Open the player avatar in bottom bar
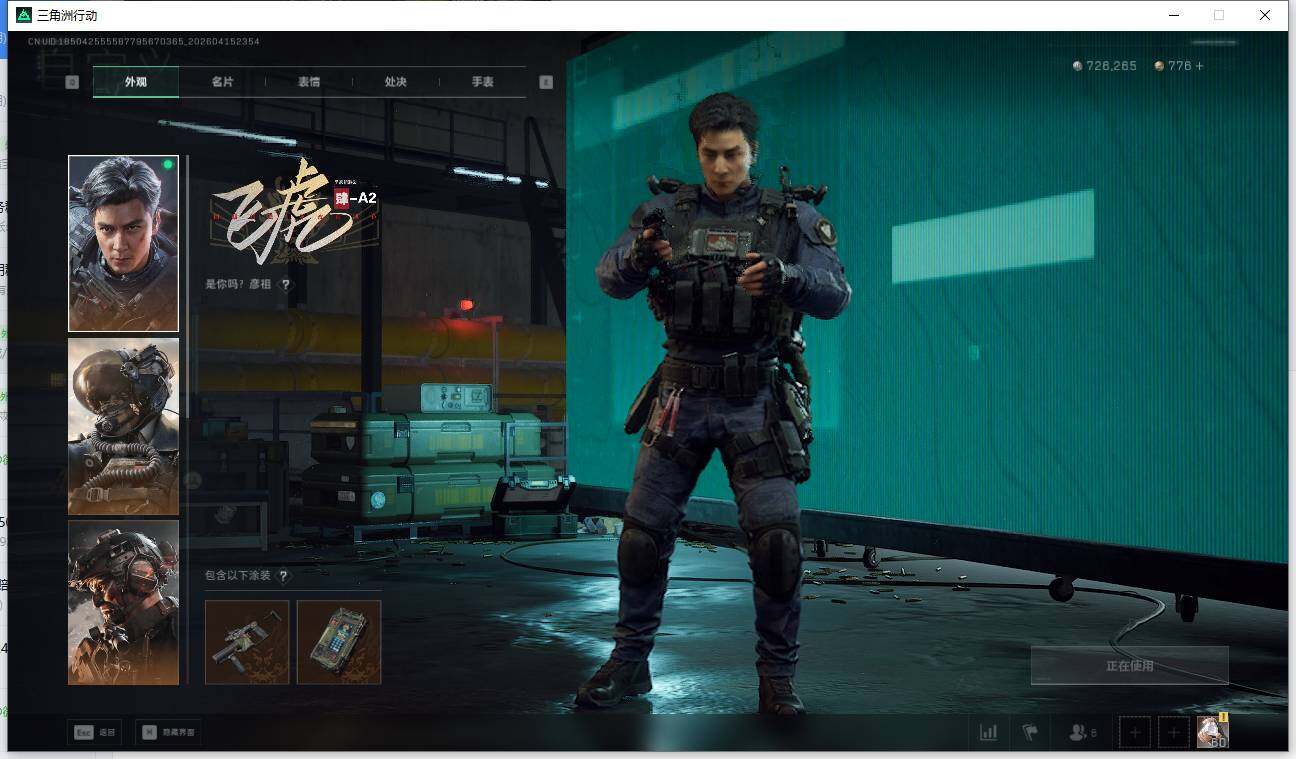This screenshot has height=759, width=1296. point(1213,732)
